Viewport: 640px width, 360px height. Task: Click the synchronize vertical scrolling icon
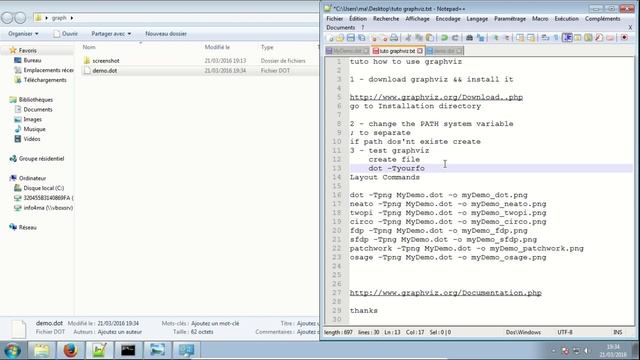(520, 38)
